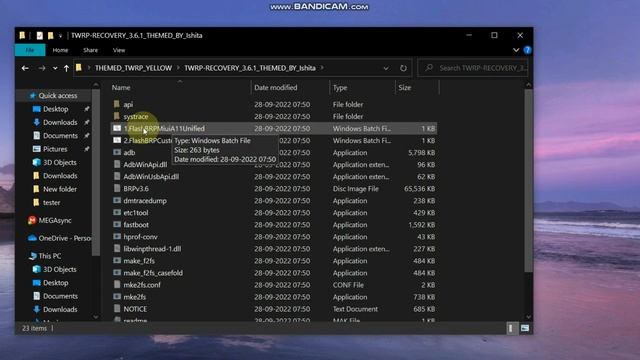Open the View ribbon tab
Screen dimensions: 640x360
119,50
